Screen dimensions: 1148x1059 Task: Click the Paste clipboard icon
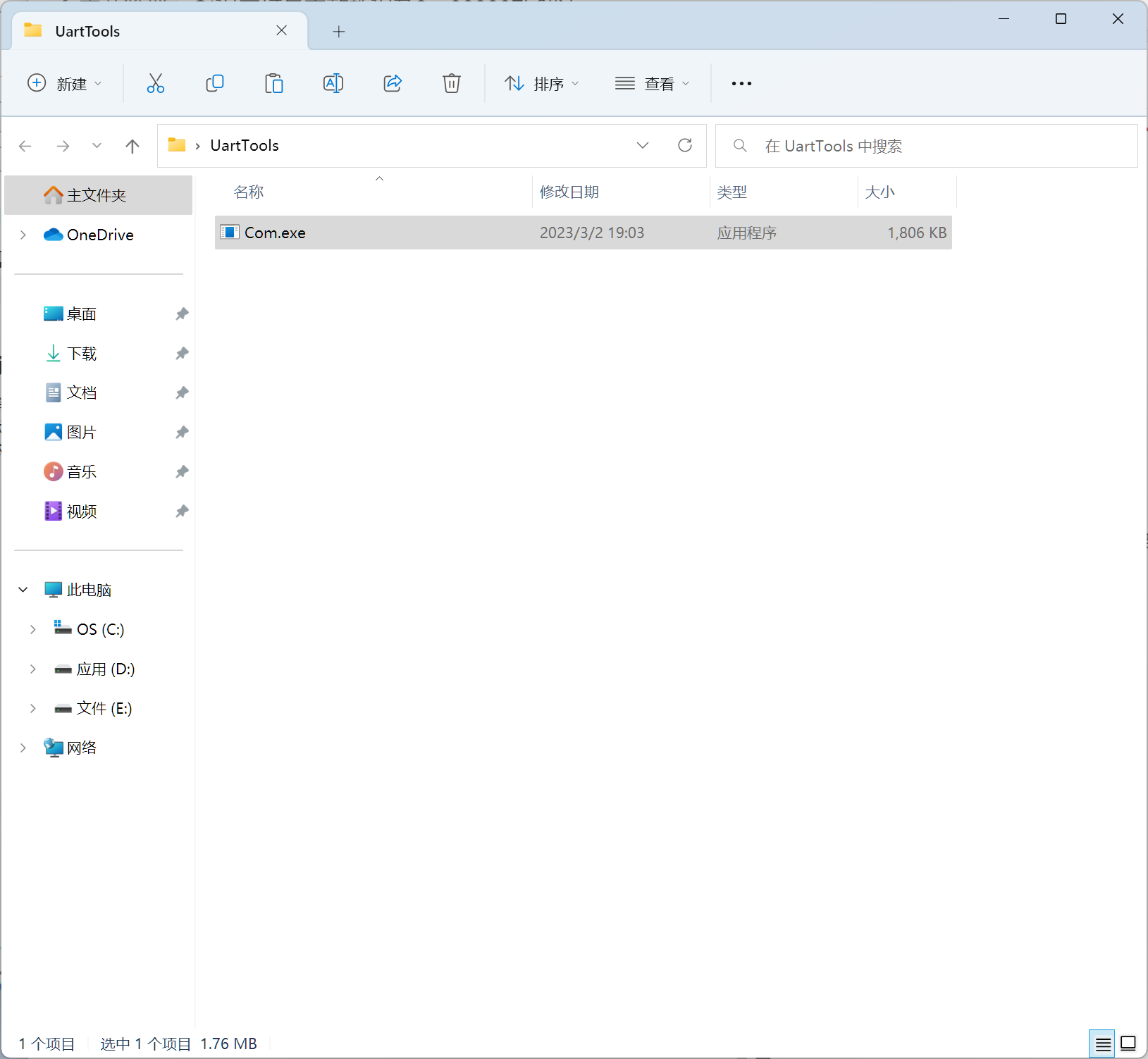[x=274, y=83]
